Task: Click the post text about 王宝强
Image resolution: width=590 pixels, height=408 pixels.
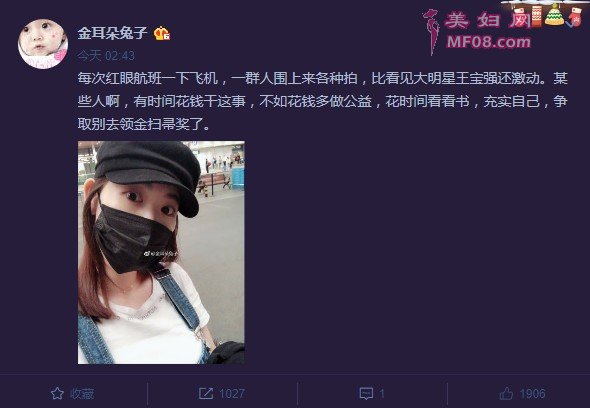Action: click(322, 101)
